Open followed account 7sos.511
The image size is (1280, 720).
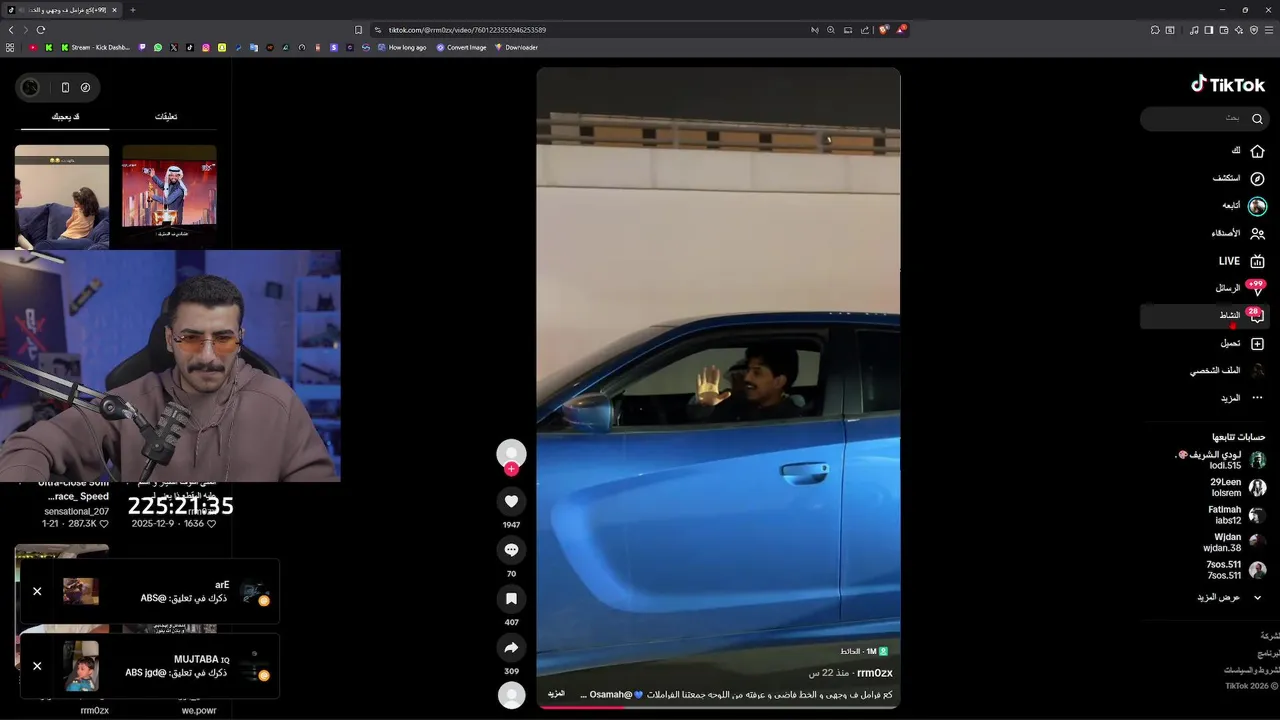[1236, 570]
